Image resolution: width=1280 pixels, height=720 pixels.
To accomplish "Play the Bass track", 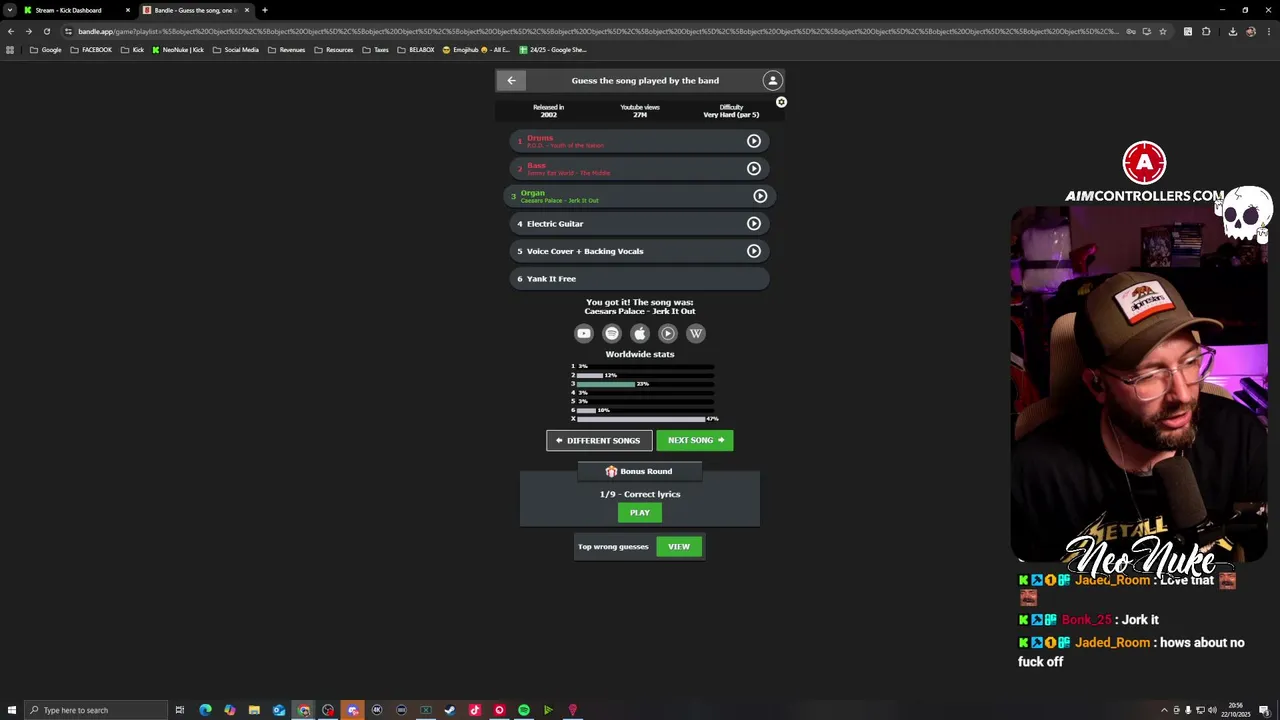I will pyautogui.click(x=754, y=168).
